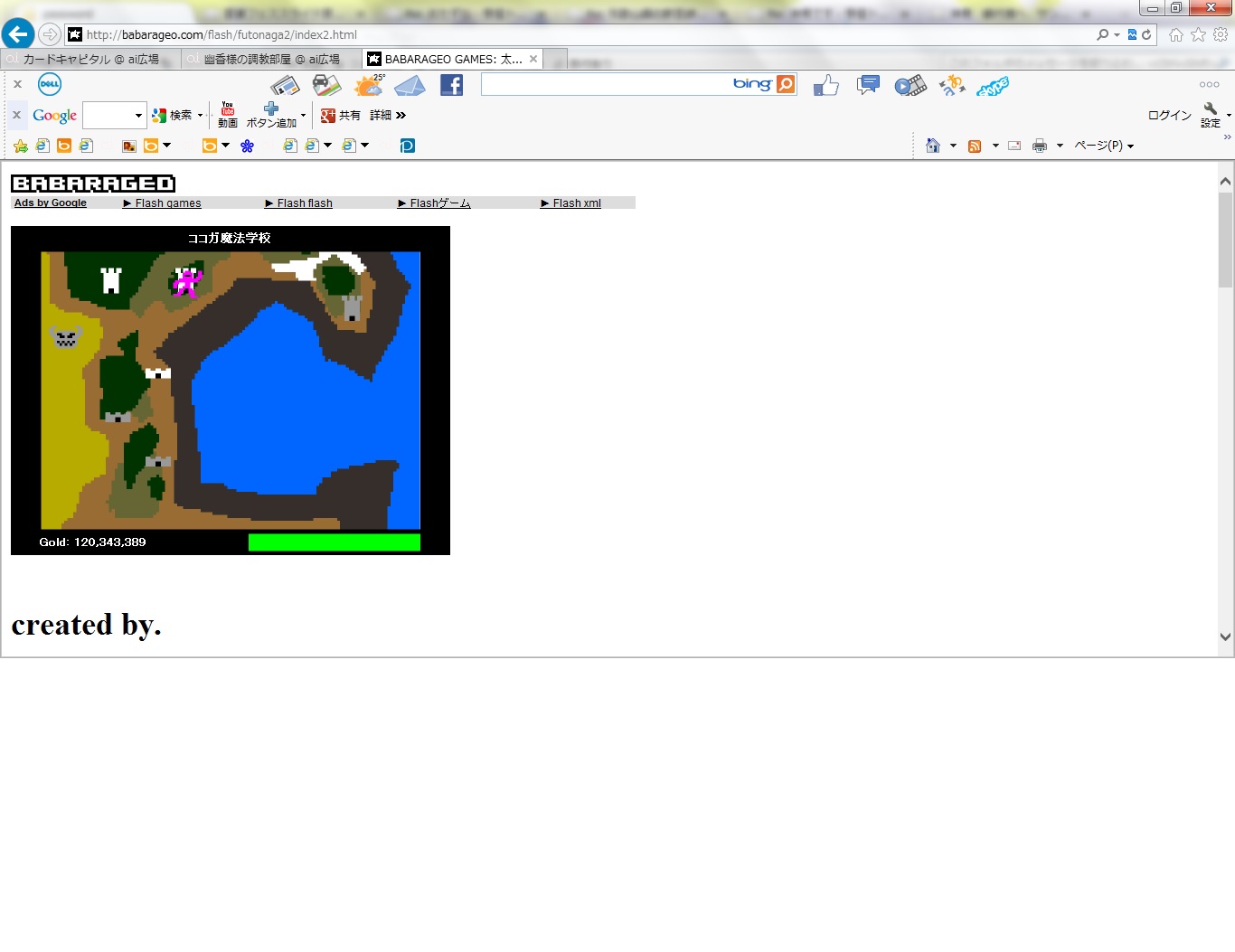The height and width of the screenshot is (952, 1235).
Task: Click the page vertical scrollbar thumb
Action: coord(1225,240)
